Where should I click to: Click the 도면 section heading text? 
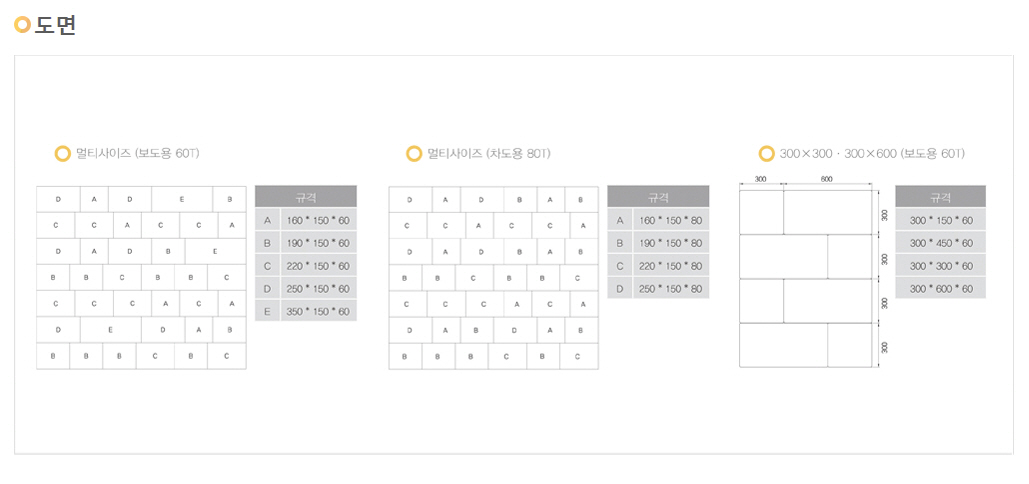(56, 25)
